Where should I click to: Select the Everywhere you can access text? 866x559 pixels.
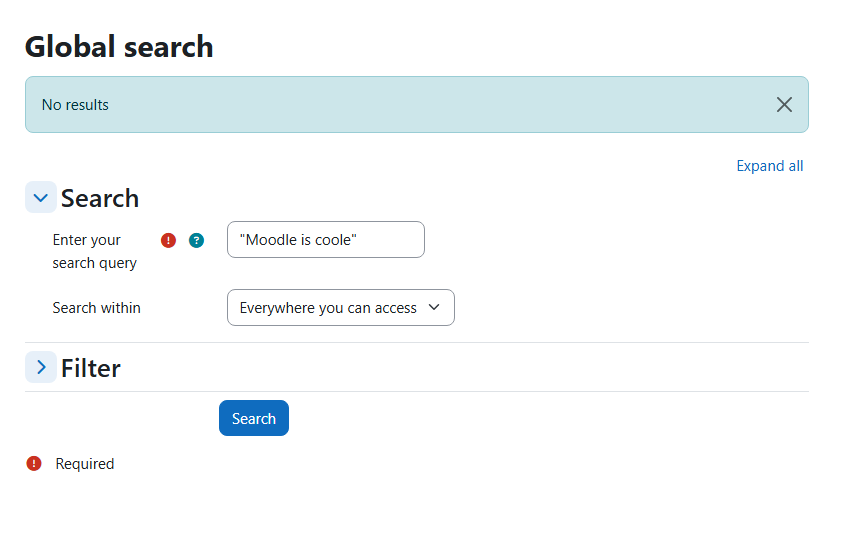tap(328, 308)
